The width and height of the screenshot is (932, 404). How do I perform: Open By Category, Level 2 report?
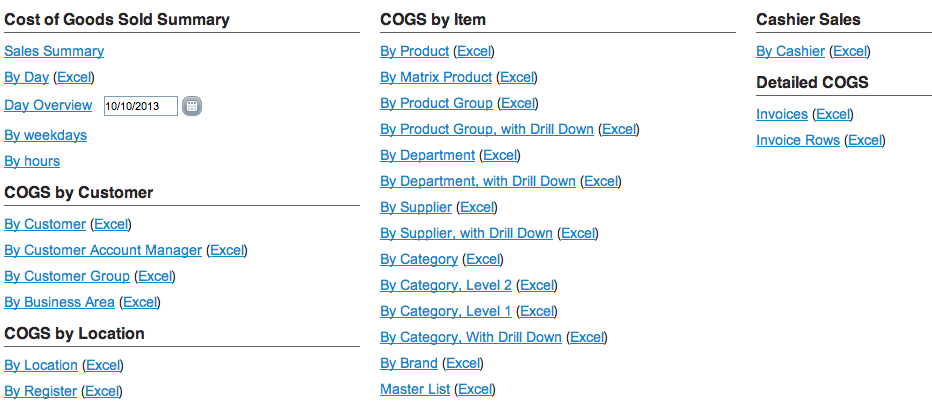click(446, 286)
